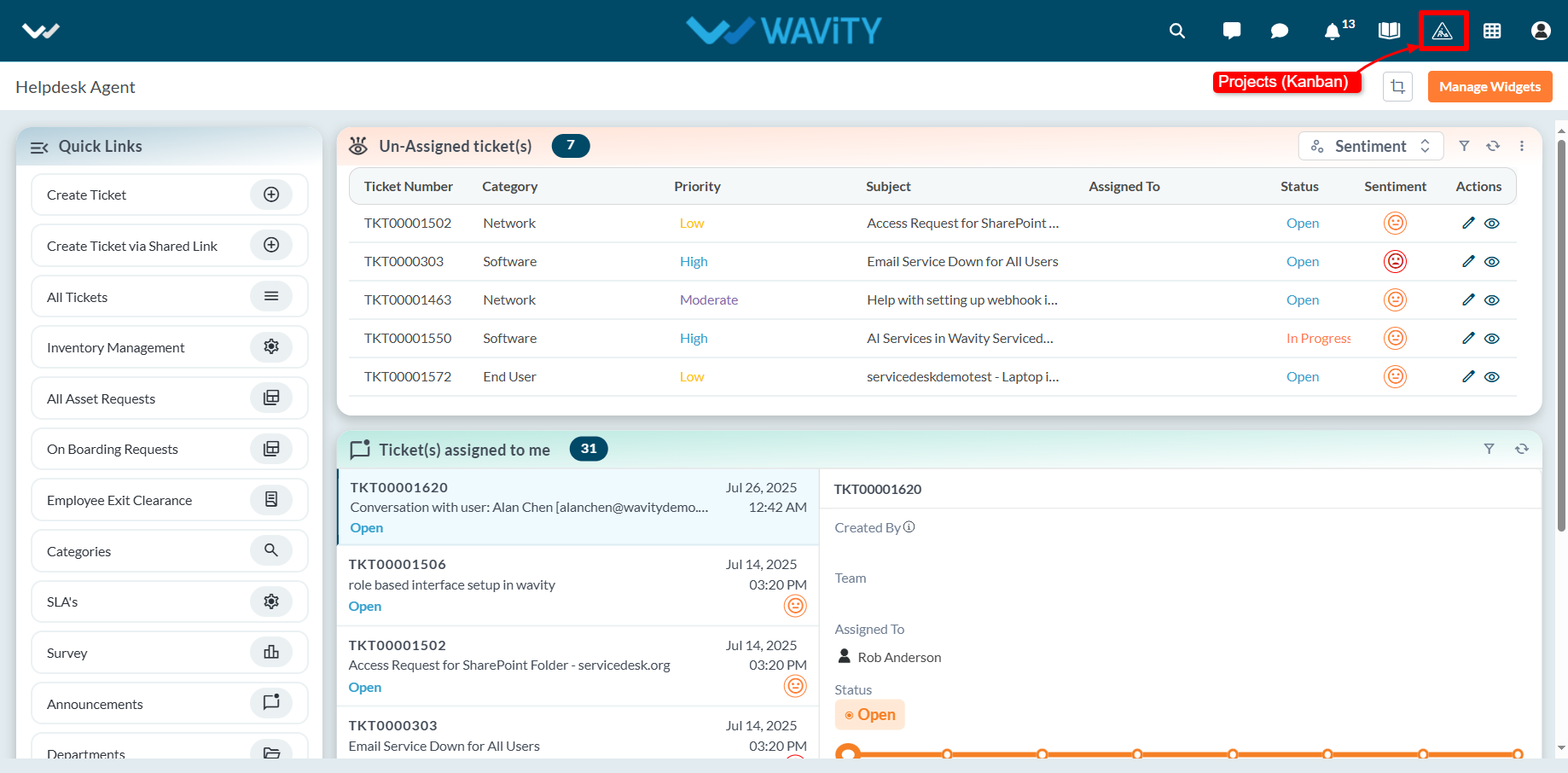The height and width of the screenshot is (773, 1568).
Task: Click the Status column header
Action: [1299, 186]
